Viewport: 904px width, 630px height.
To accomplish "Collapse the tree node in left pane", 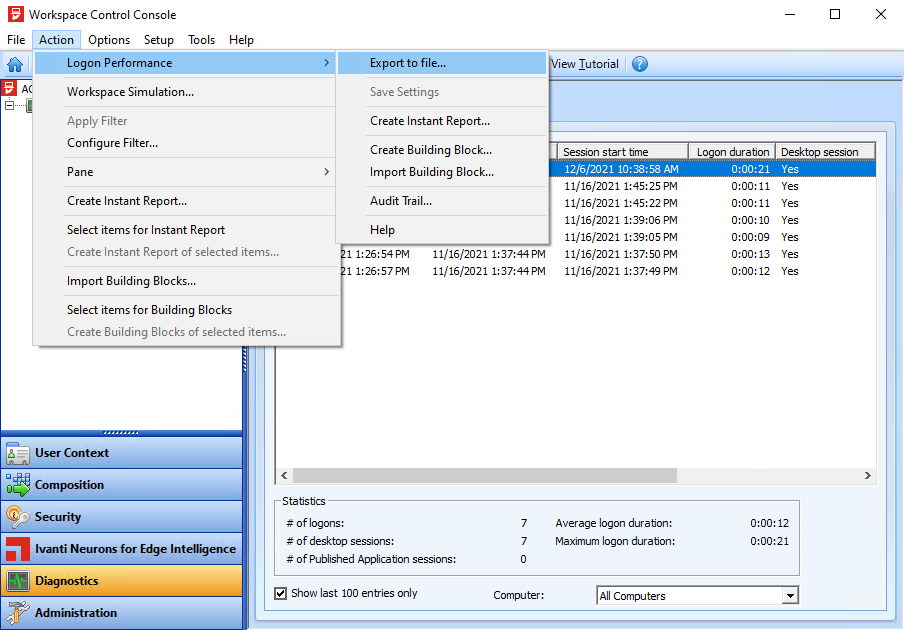I will (10, 105).
